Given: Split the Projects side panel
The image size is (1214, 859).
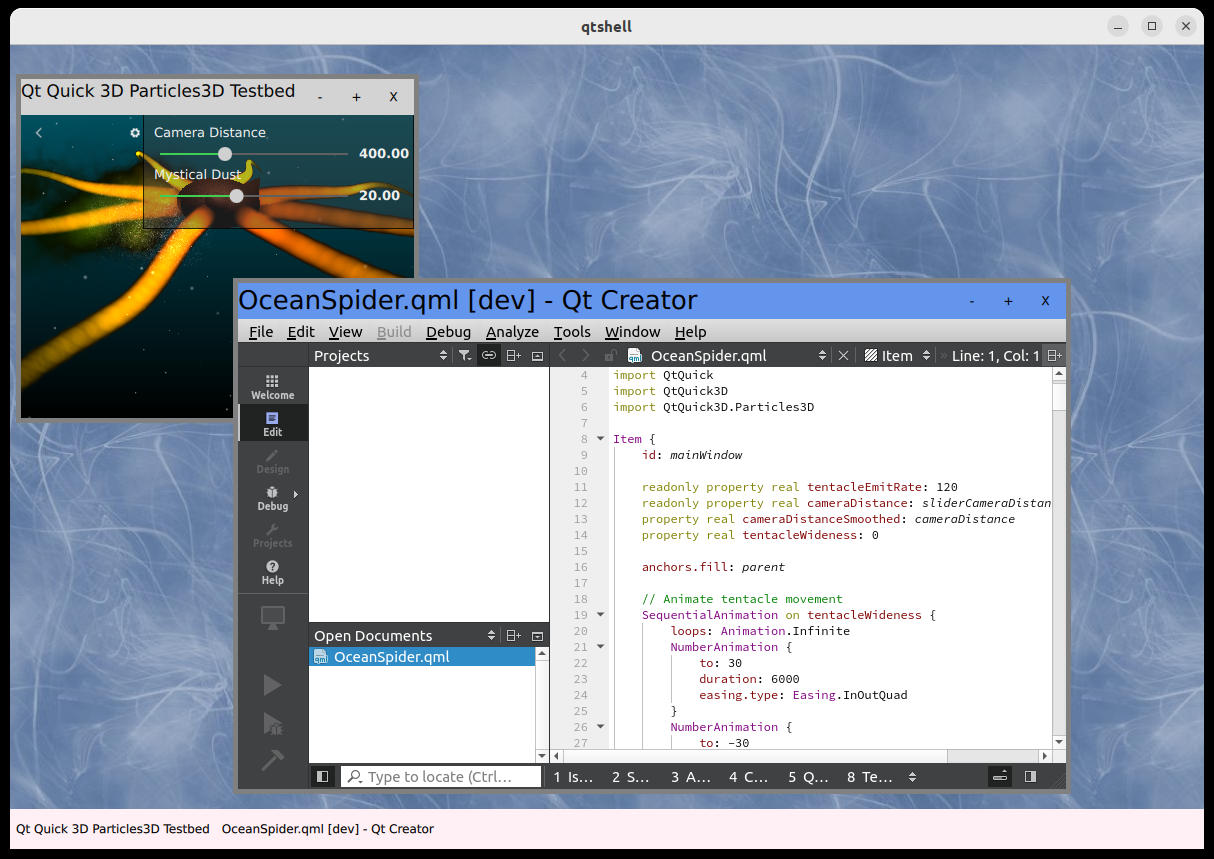Looking at the screenshot, I should point(513,355).
